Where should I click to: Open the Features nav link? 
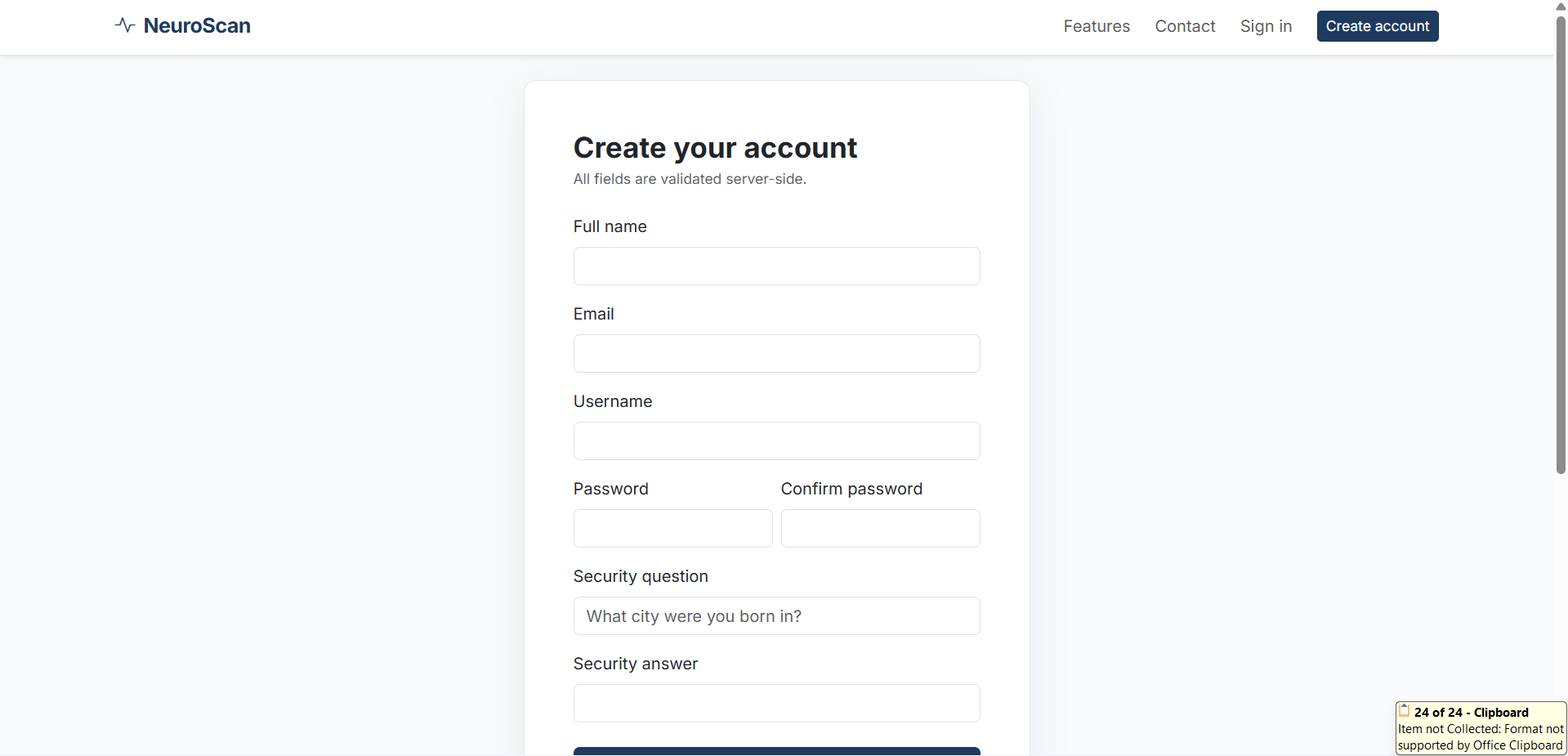click(x=1097, y=26)
